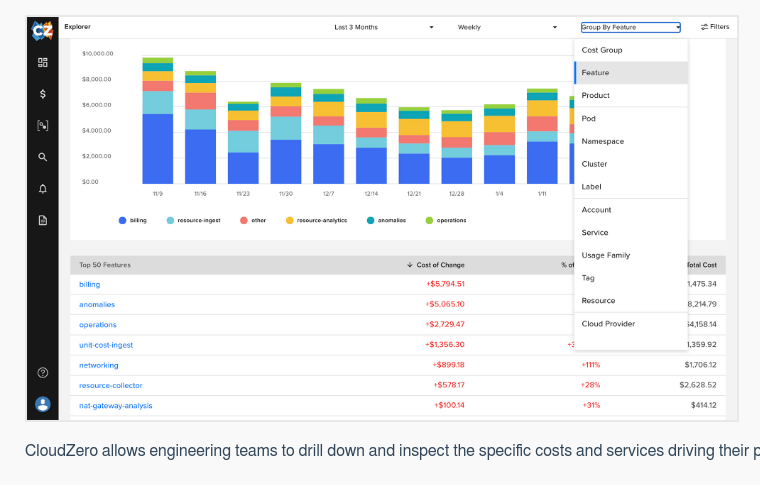Toggle the billing series in chart legend

133,220
